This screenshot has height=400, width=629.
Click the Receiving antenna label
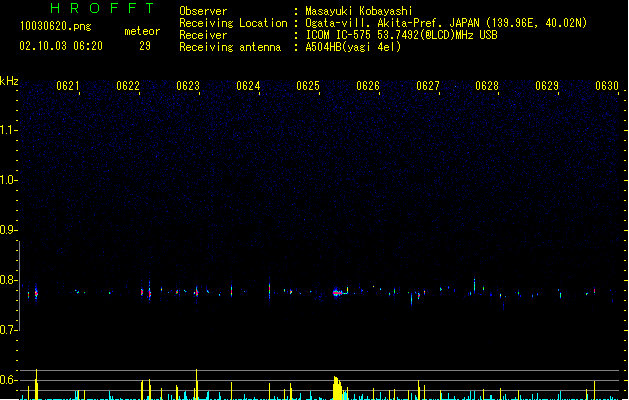pyautogui.click(x=230, y=47)
